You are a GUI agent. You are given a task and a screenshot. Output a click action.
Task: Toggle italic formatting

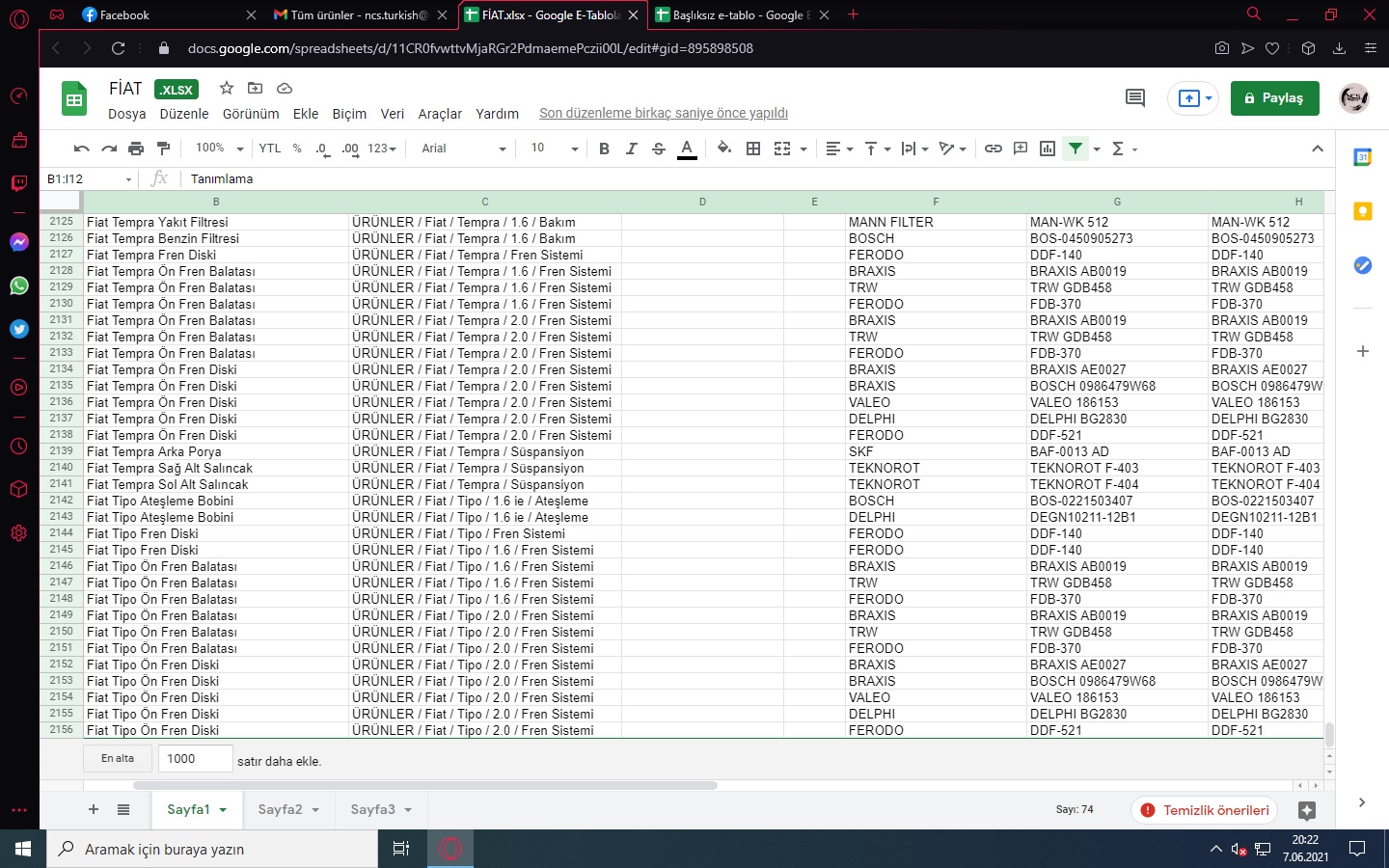click(631, 149)
